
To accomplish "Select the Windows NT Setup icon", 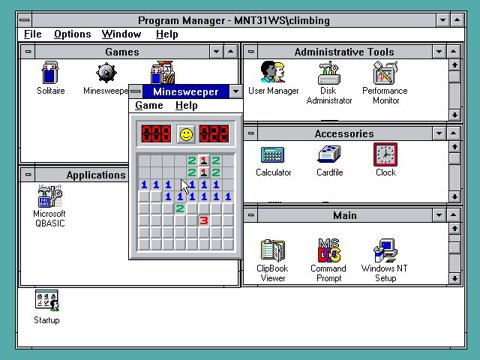I will [385, 250].
